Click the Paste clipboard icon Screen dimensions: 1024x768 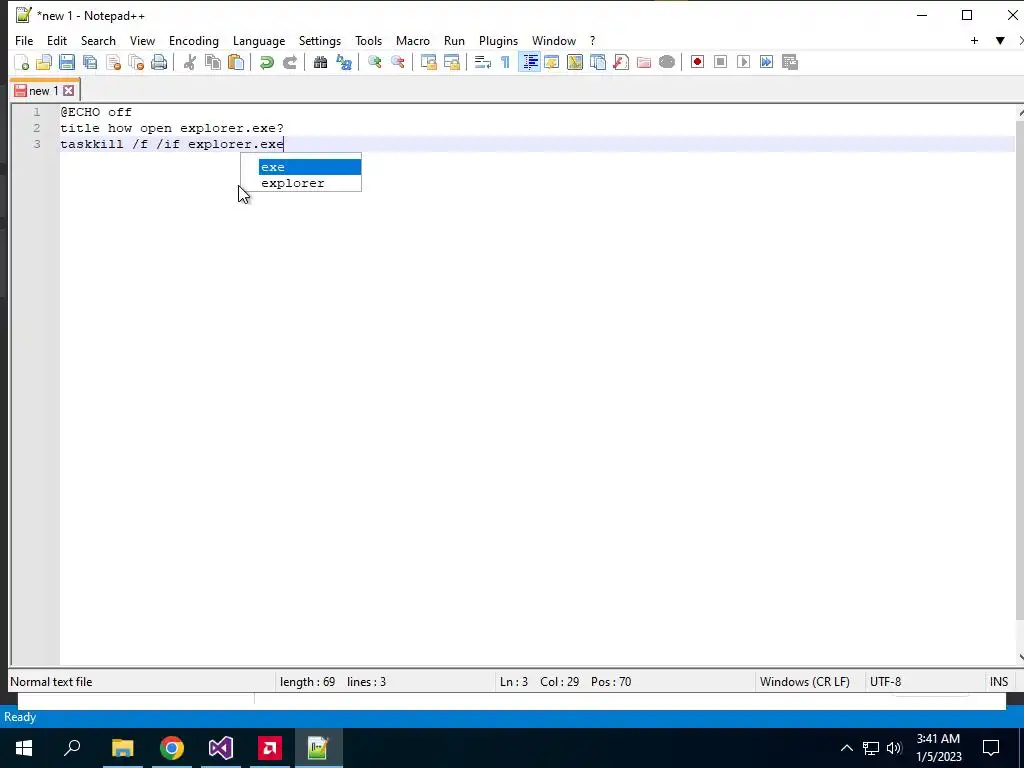pyautogui.click(x=236, y=62)
